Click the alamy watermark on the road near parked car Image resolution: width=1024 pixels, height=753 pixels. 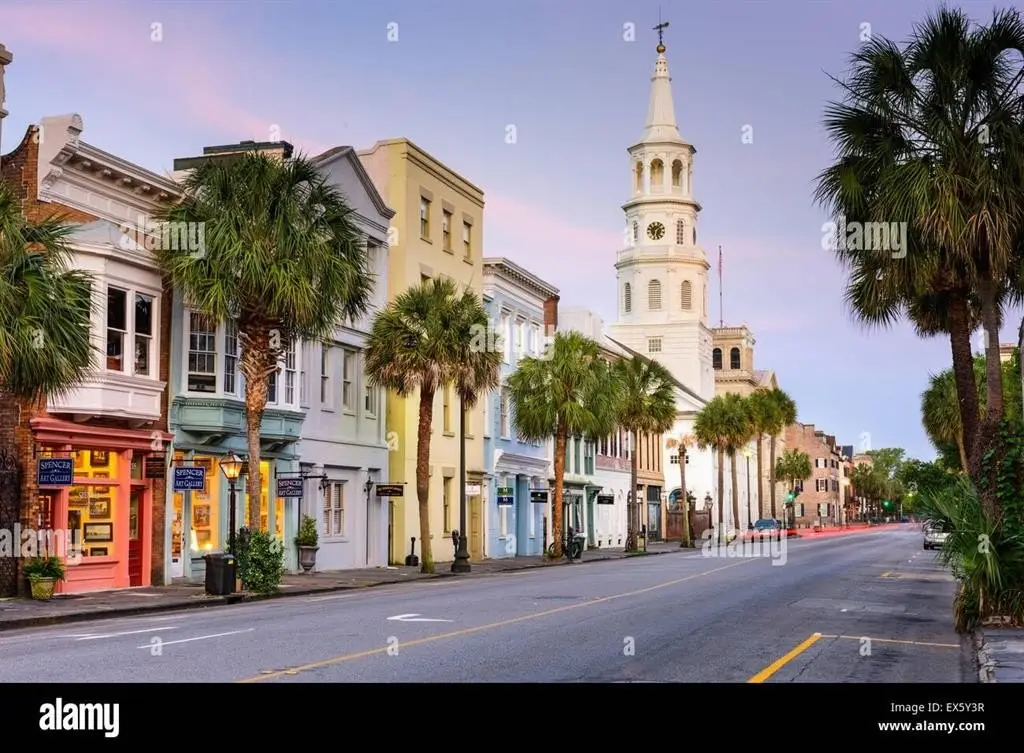pos(744,547)
